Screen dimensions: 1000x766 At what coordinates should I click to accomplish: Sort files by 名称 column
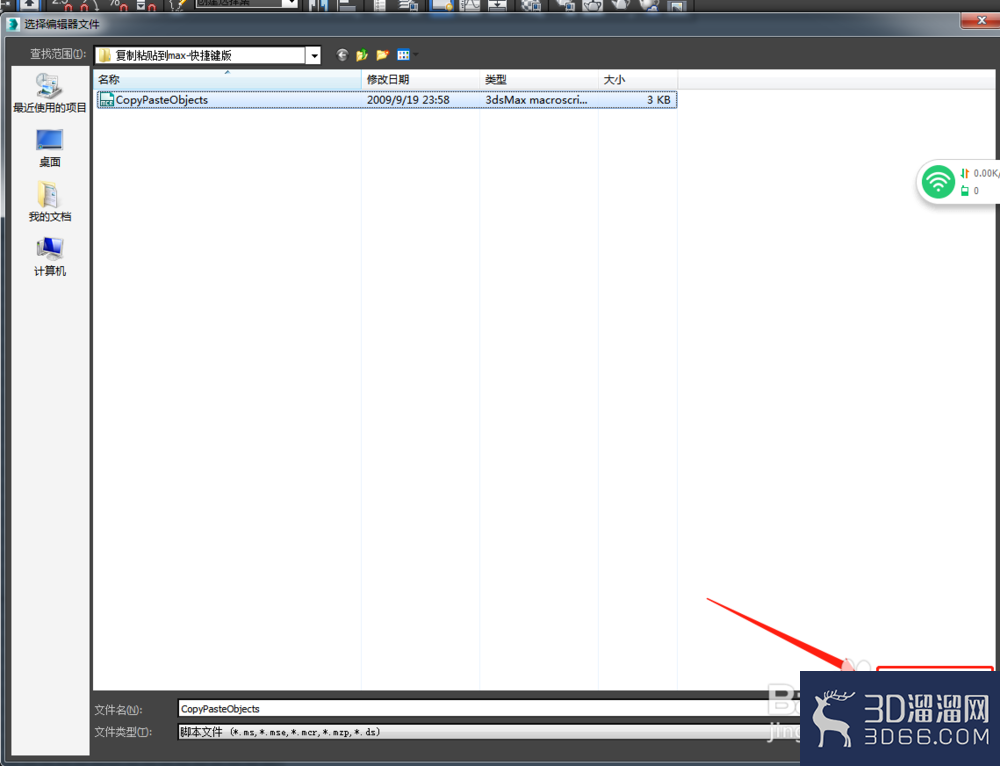pyautogui.click(x=228, y=80)
